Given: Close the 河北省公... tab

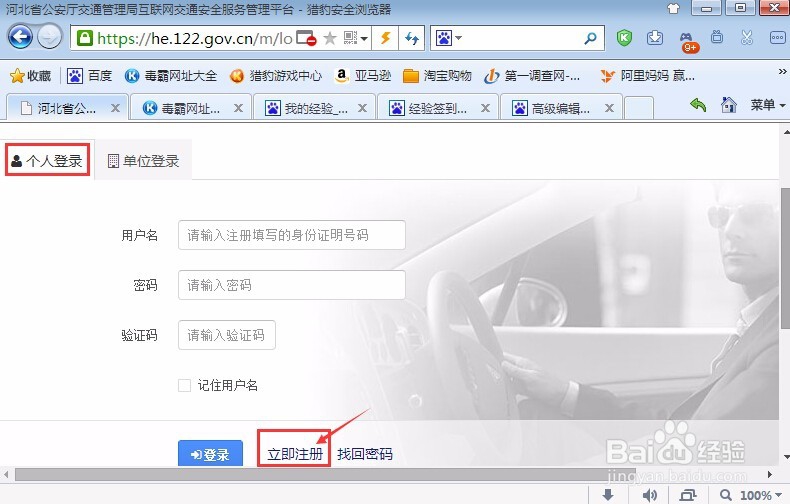Looking at the screenshot, I should tap(115, 108).
